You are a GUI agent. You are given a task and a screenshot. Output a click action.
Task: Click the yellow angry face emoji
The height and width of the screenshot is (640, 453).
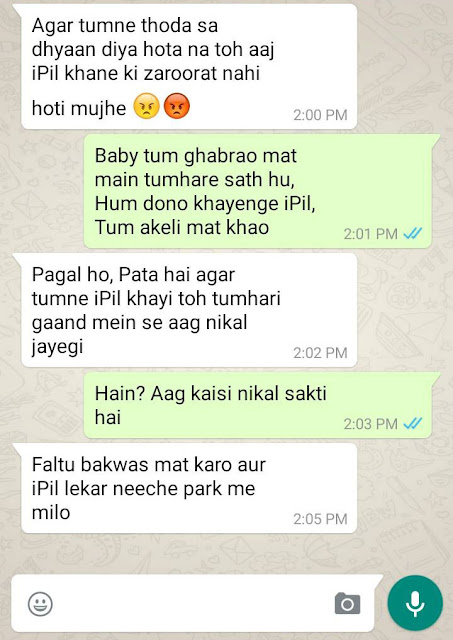point(147,106)
